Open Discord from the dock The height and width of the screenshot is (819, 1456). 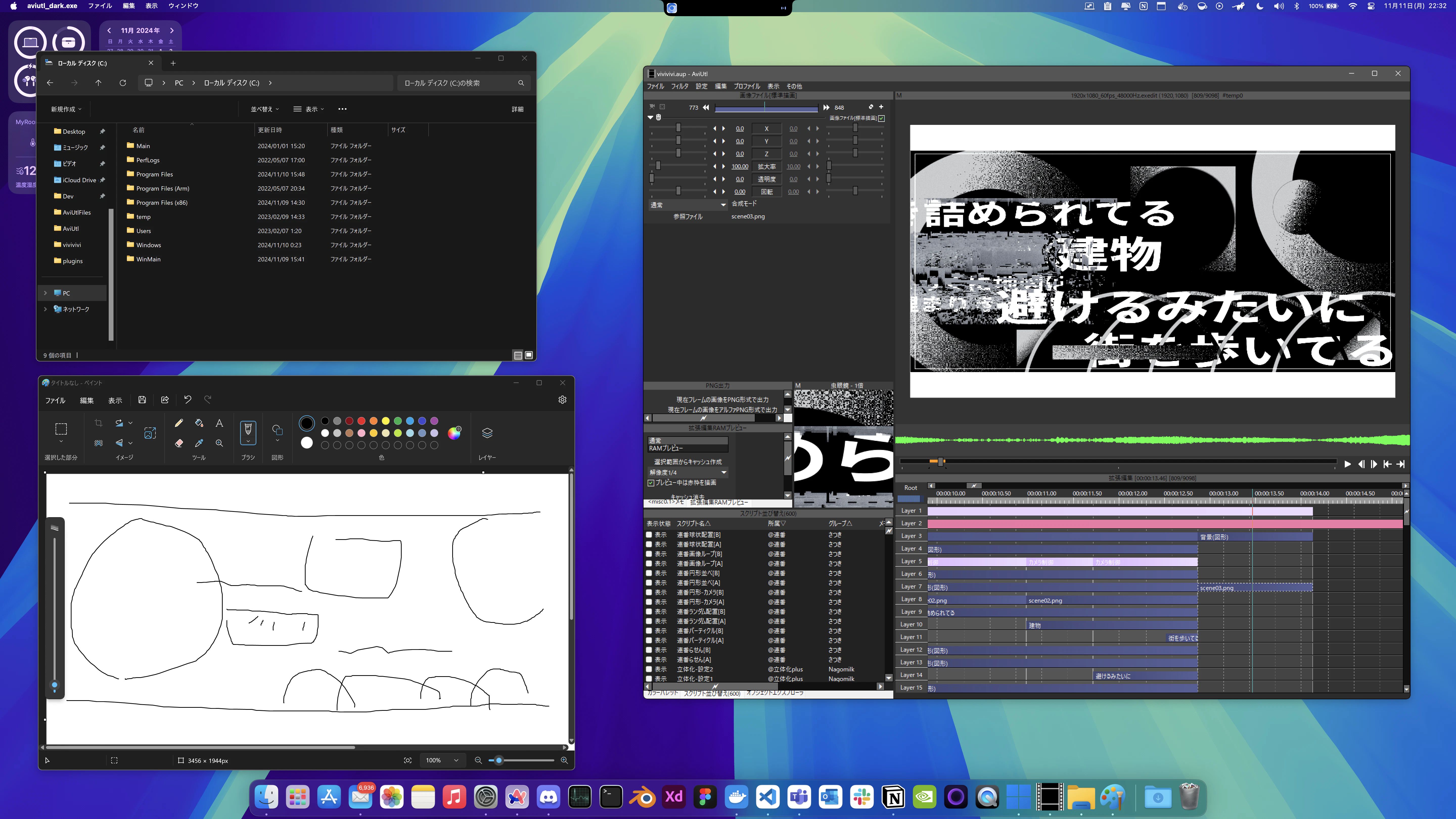548,797
